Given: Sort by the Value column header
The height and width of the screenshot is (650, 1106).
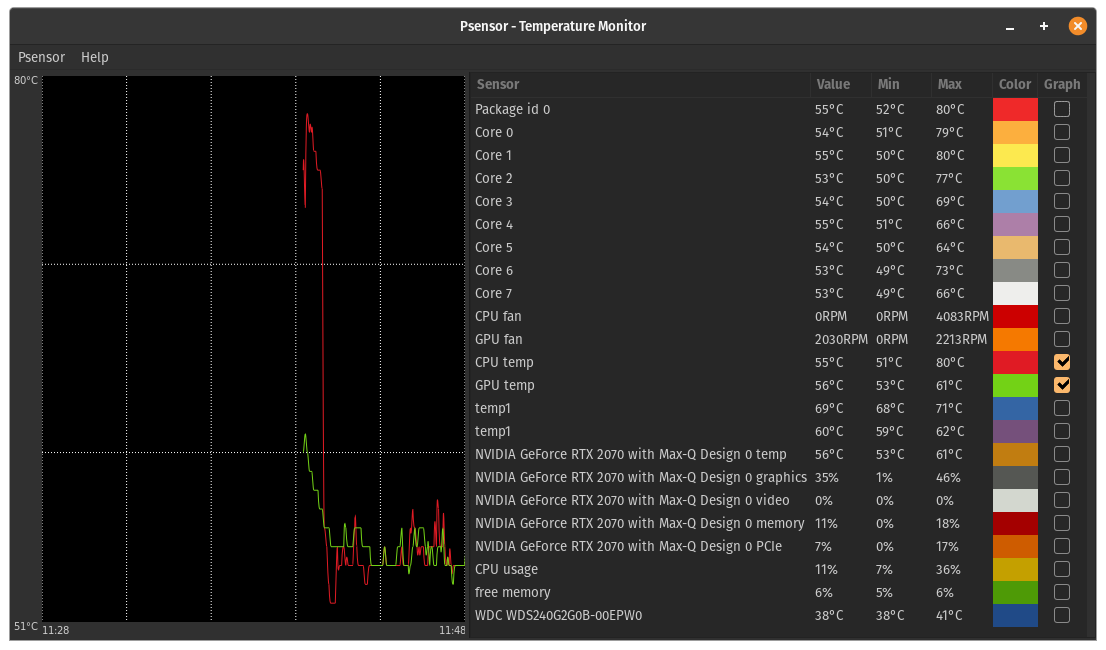Looking at the screenshot, I should 833,85.
